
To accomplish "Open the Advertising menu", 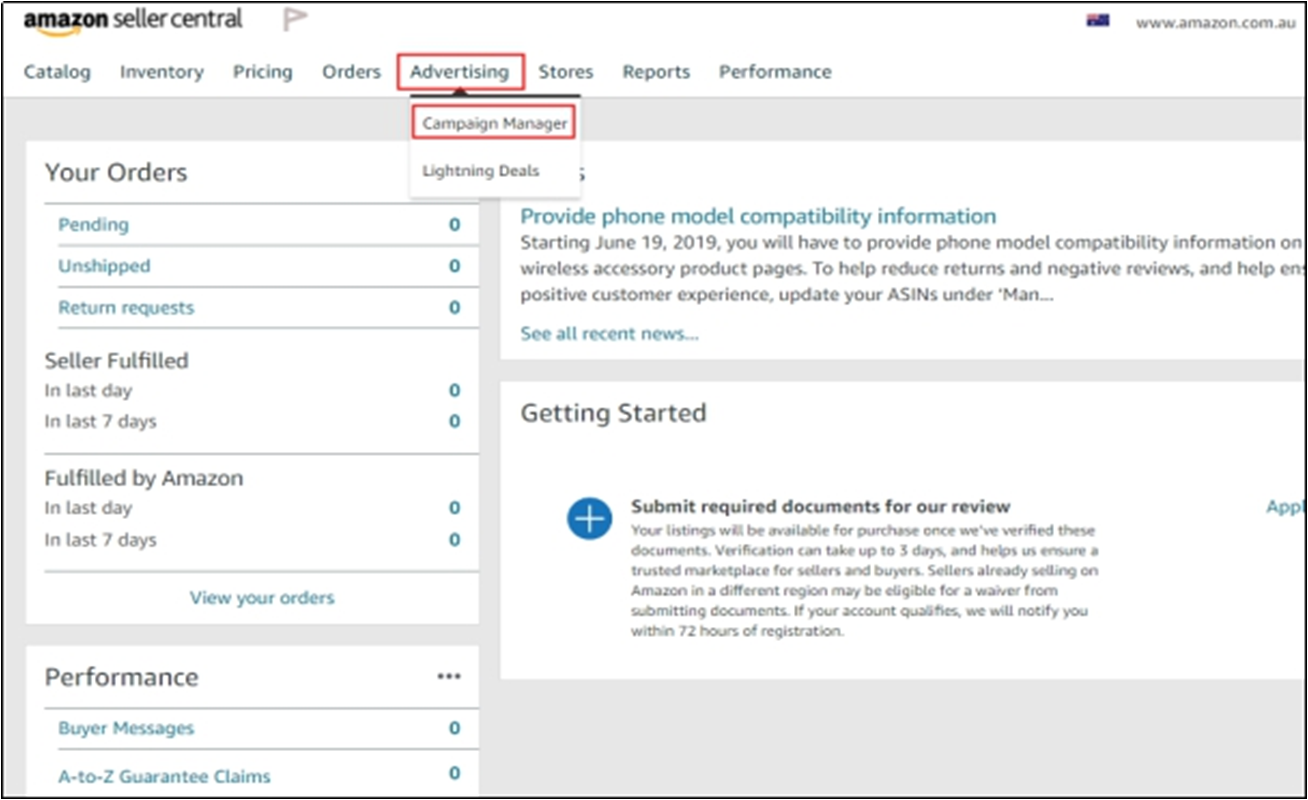I will pos(459,72).
